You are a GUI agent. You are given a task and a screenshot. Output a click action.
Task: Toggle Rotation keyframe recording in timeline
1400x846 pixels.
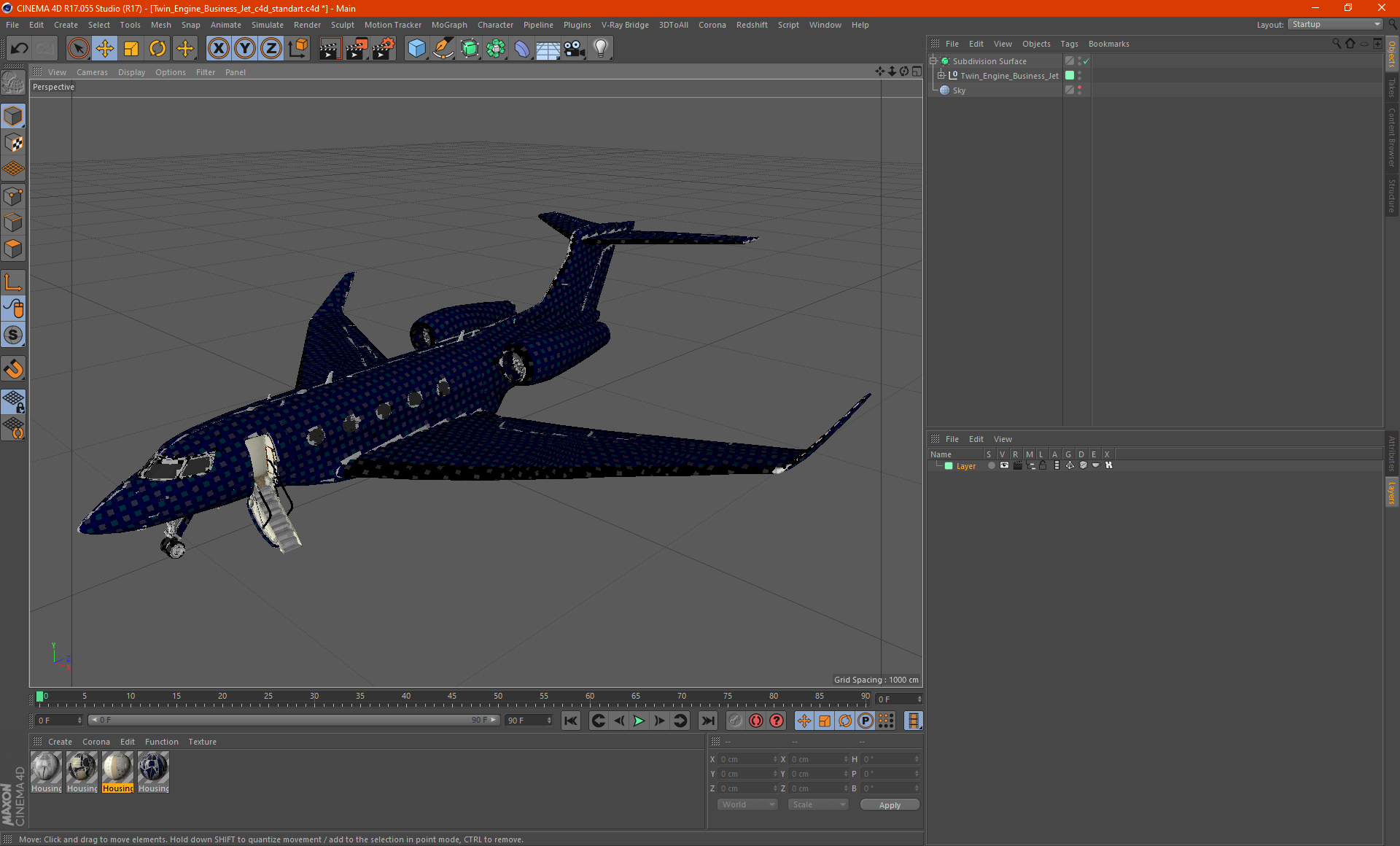click(844, 721)
